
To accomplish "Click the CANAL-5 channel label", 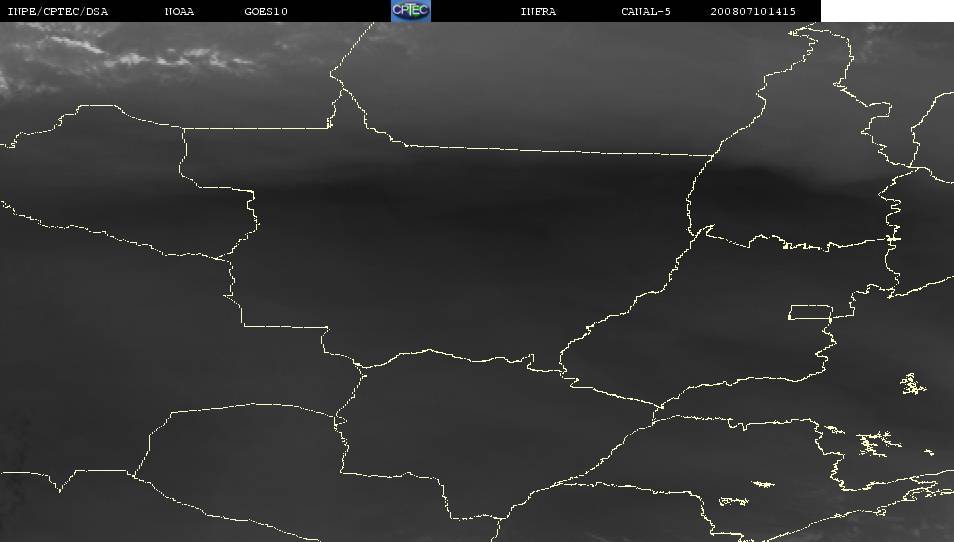I will [x=646, y=12].
